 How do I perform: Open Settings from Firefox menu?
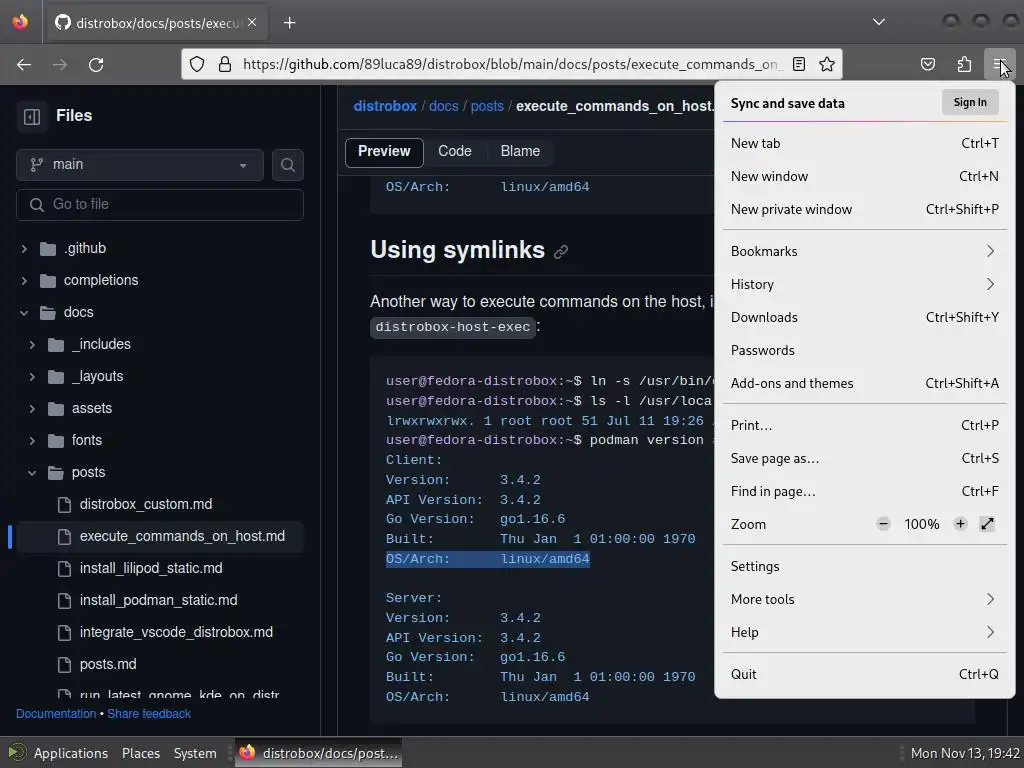coord(865,567)
